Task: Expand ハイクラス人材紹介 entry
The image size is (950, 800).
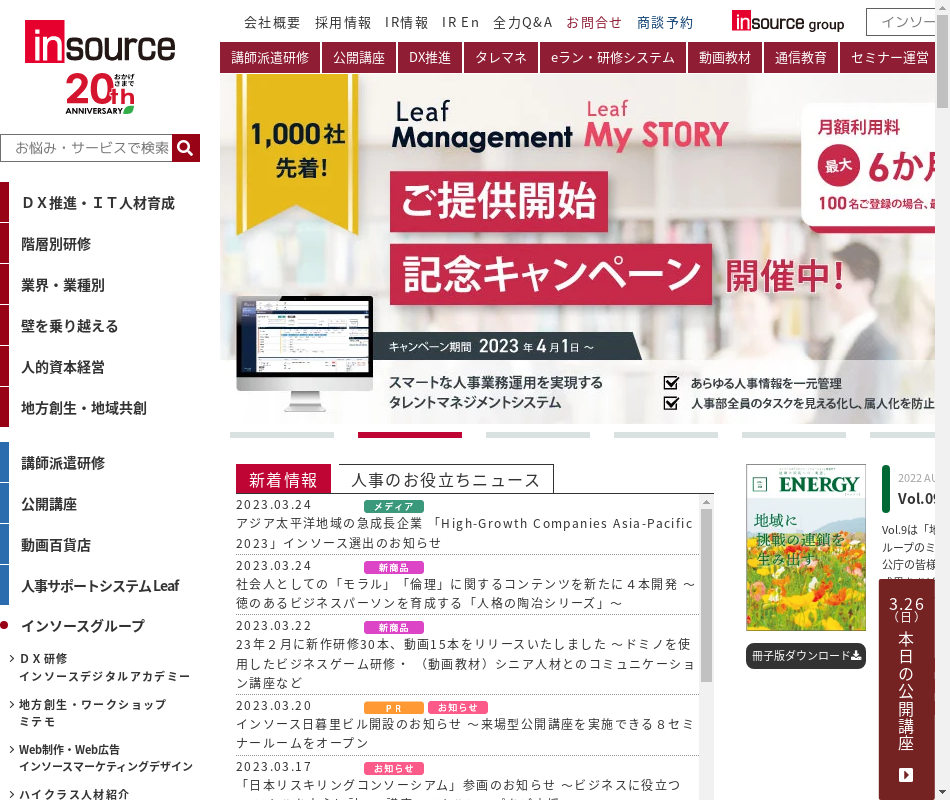Action: 73,794
